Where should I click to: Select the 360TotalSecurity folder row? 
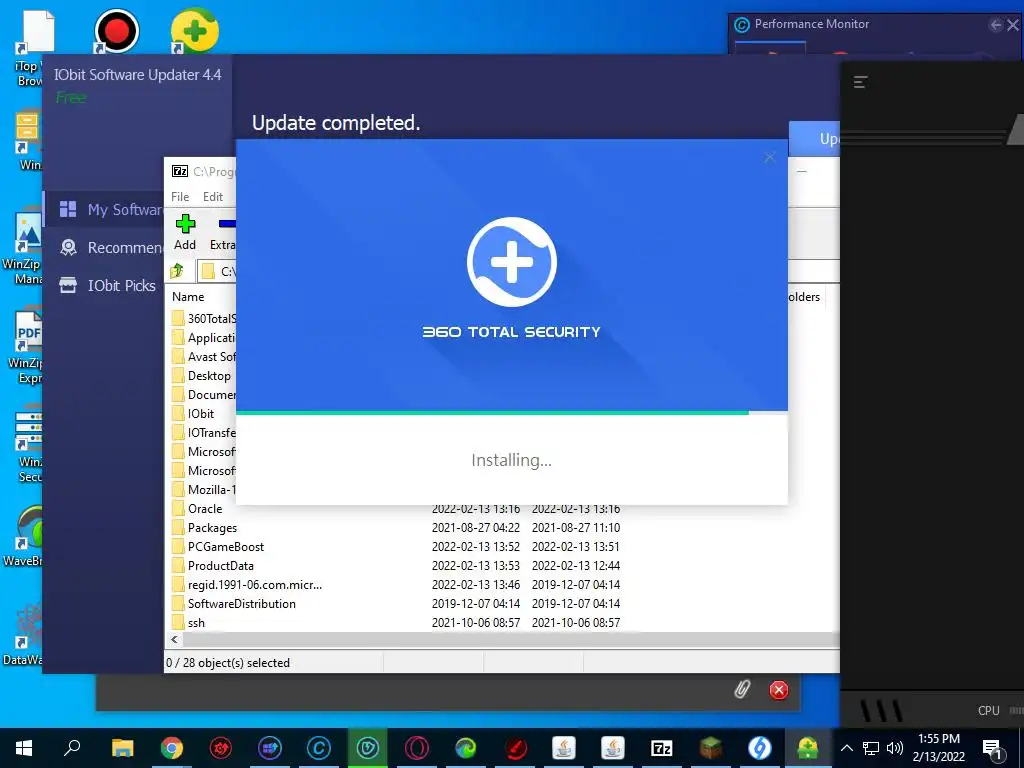[x=203, y=319]
